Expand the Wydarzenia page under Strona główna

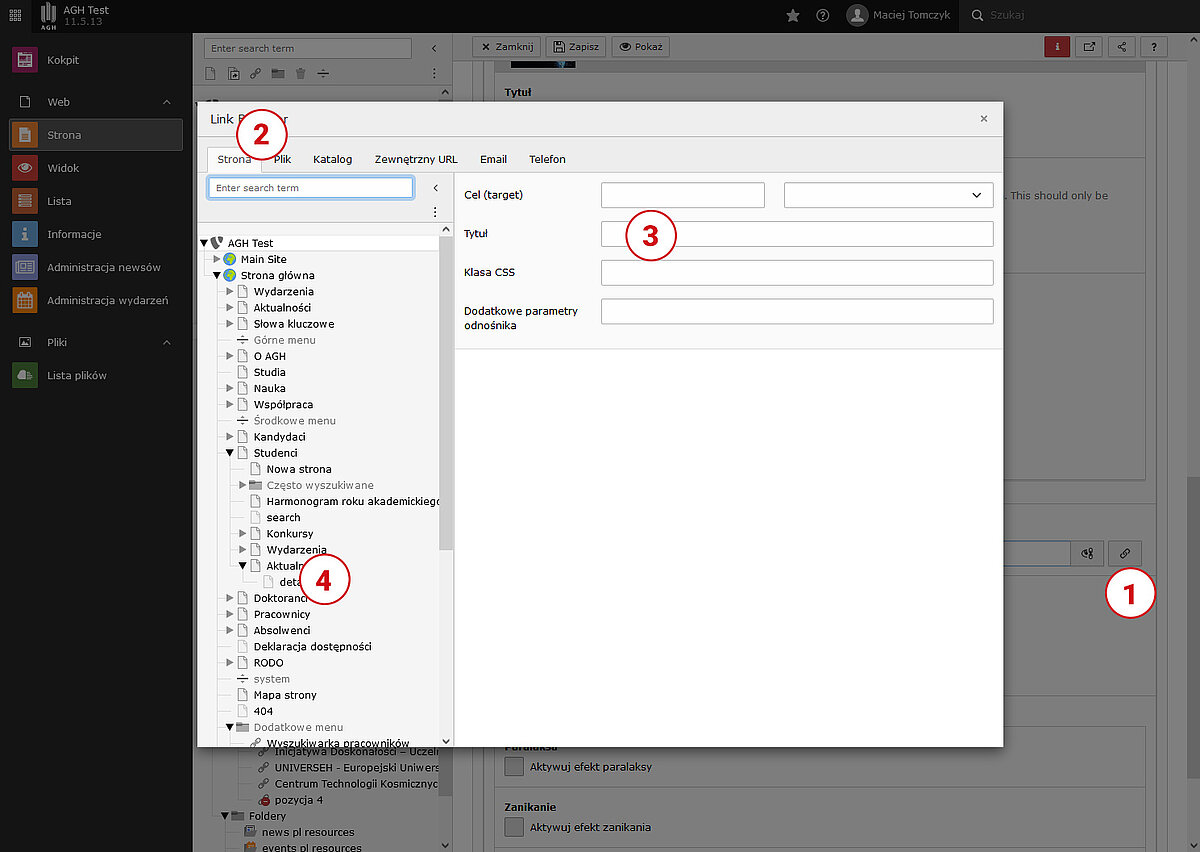(x=229, y=292)
